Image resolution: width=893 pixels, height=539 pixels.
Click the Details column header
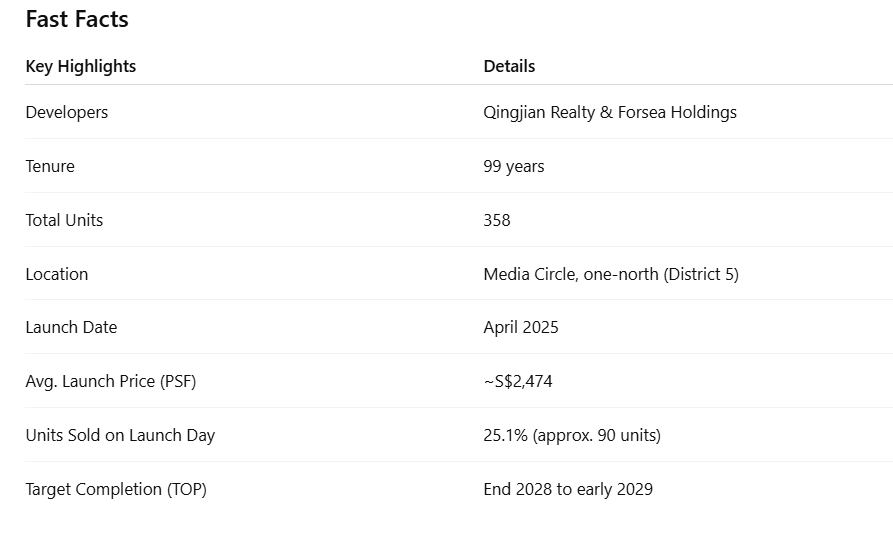(509, 66)
